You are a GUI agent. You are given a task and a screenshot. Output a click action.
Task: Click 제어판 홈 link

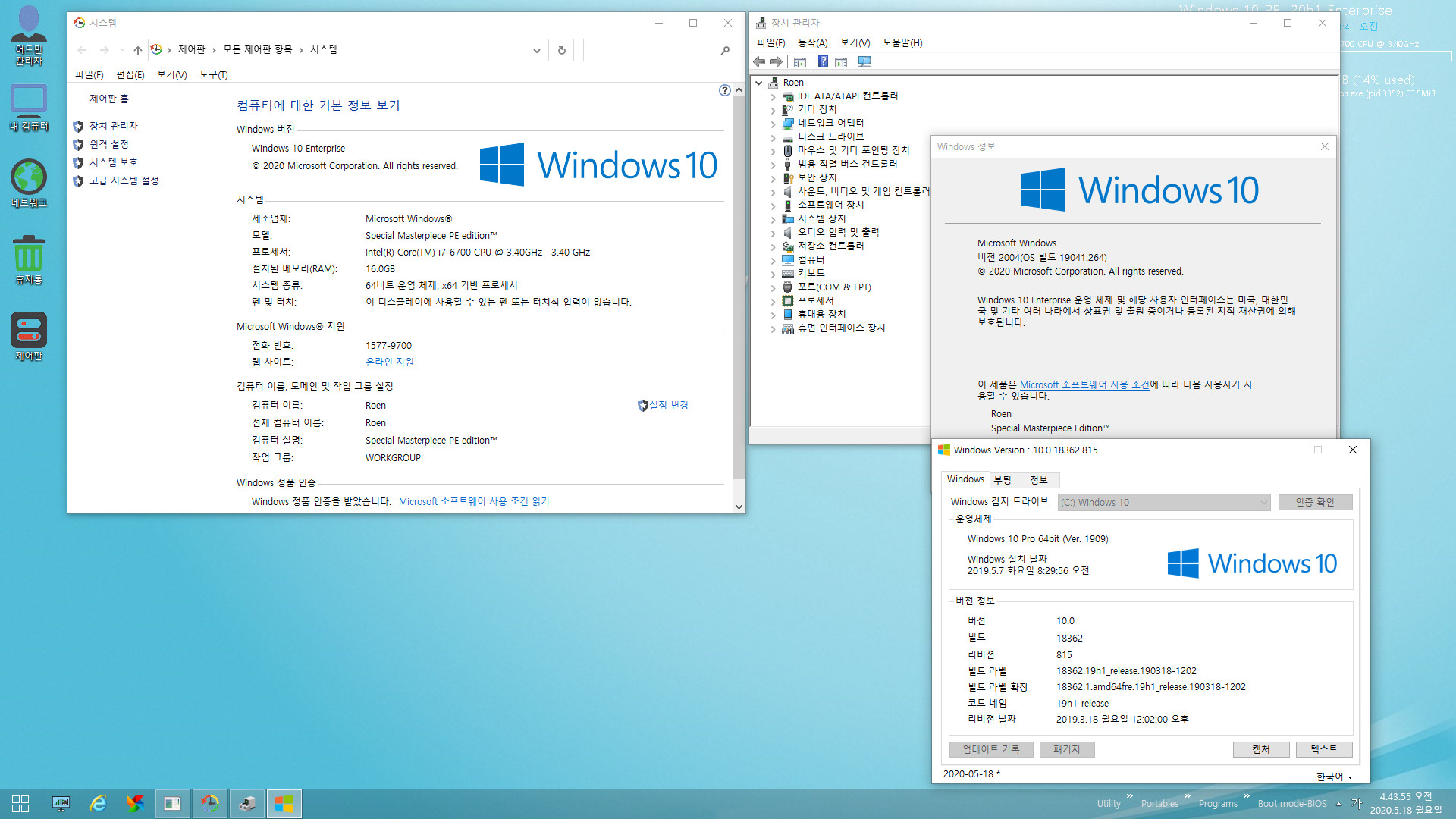tap(109, 99)
